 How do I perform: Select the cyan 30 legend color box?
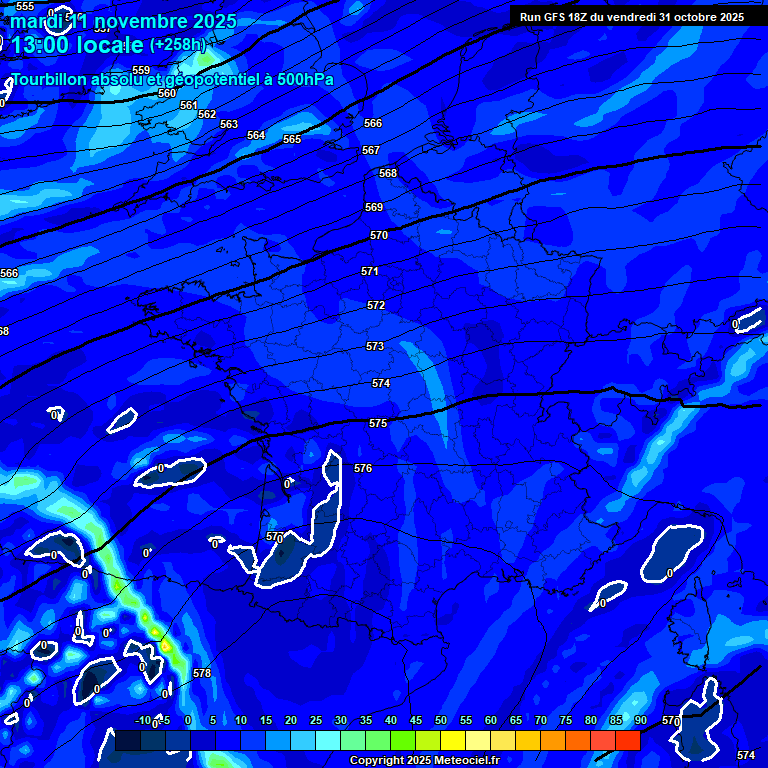click(x=328, y=741)
